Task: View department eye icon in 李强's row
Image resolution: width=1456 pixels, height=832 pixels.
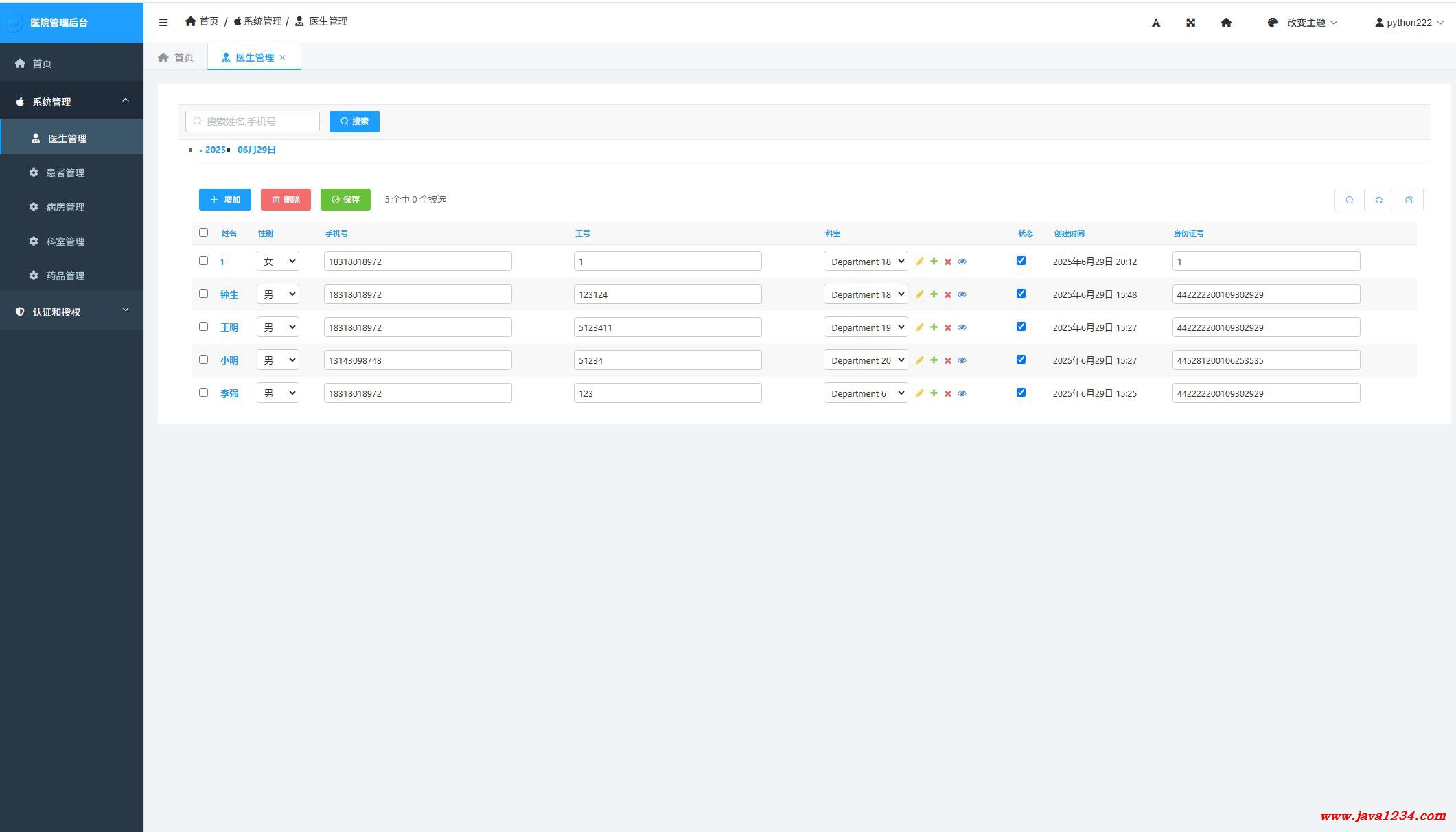Action: click(962, 393)
